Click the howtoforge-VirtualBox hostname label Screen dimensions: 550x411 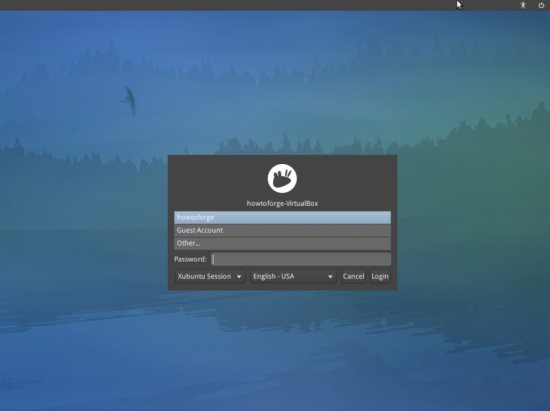click(x=282, y=203)
